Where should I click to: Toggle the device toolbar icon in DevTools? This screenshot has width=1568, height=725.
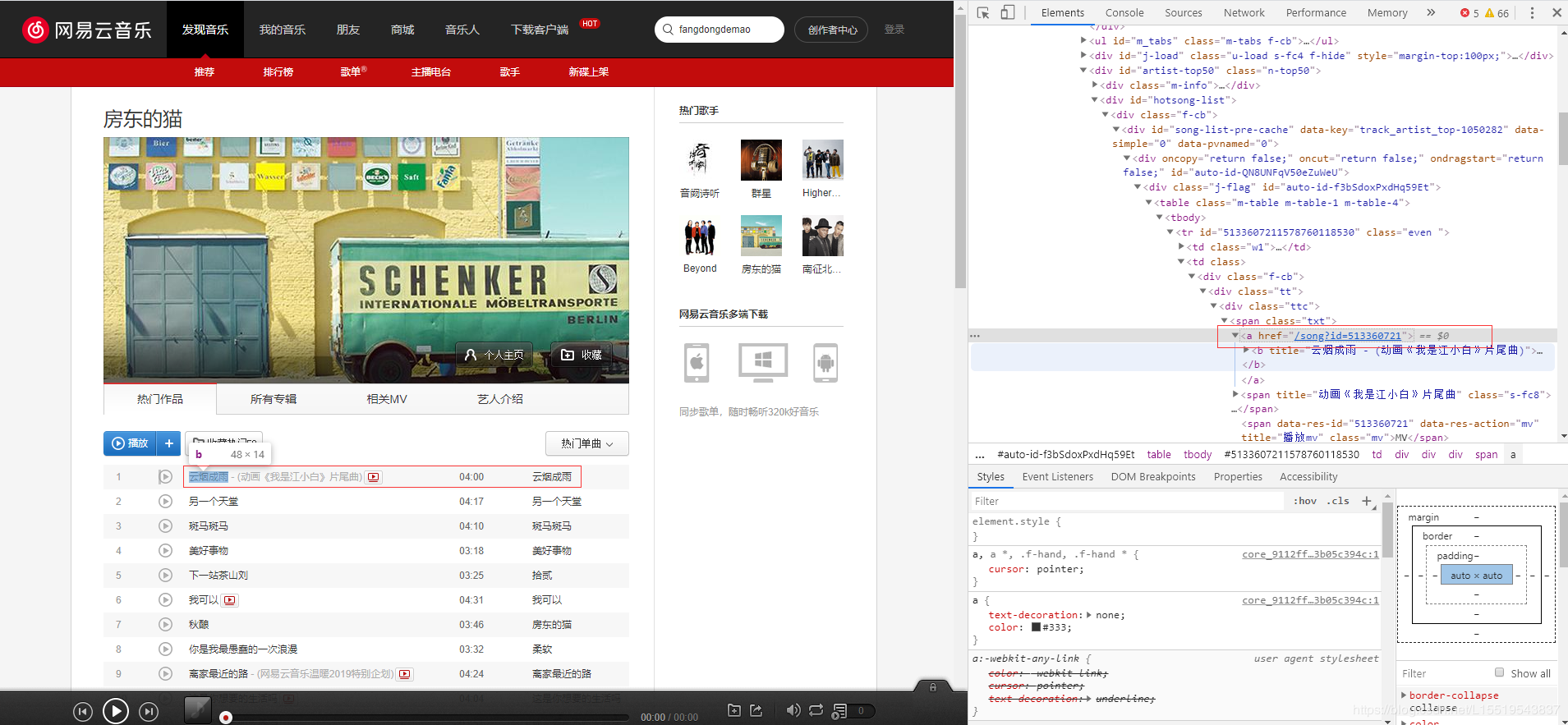1008,12
